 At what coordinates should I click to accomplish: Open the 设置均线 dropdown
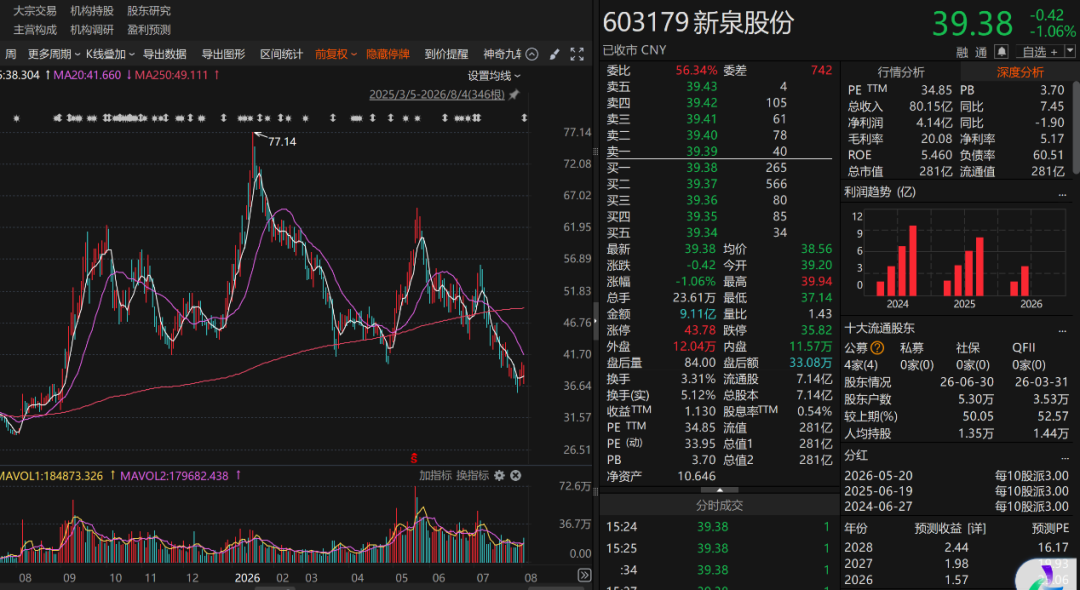[495, 76]
